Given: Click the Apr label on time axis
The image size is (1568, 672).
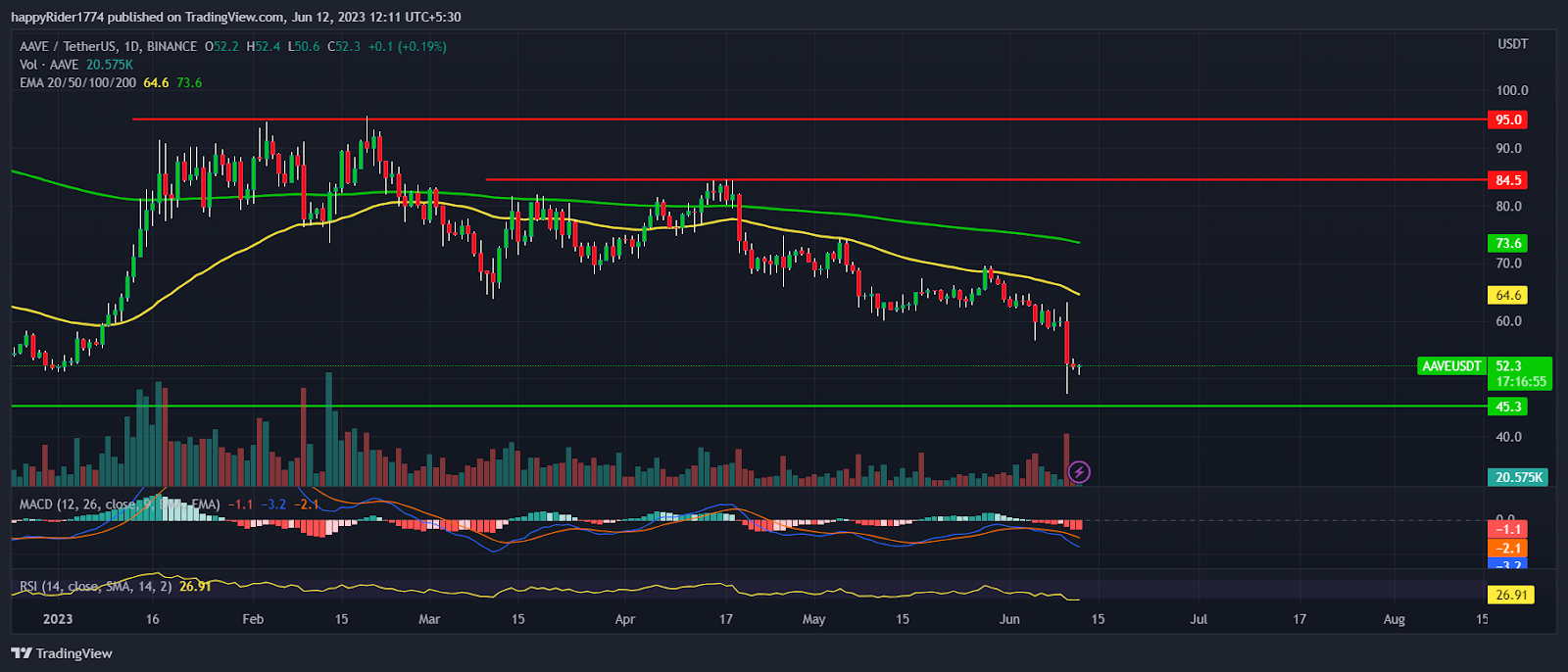Looking at the screenshot, I should tap(625, 619).
